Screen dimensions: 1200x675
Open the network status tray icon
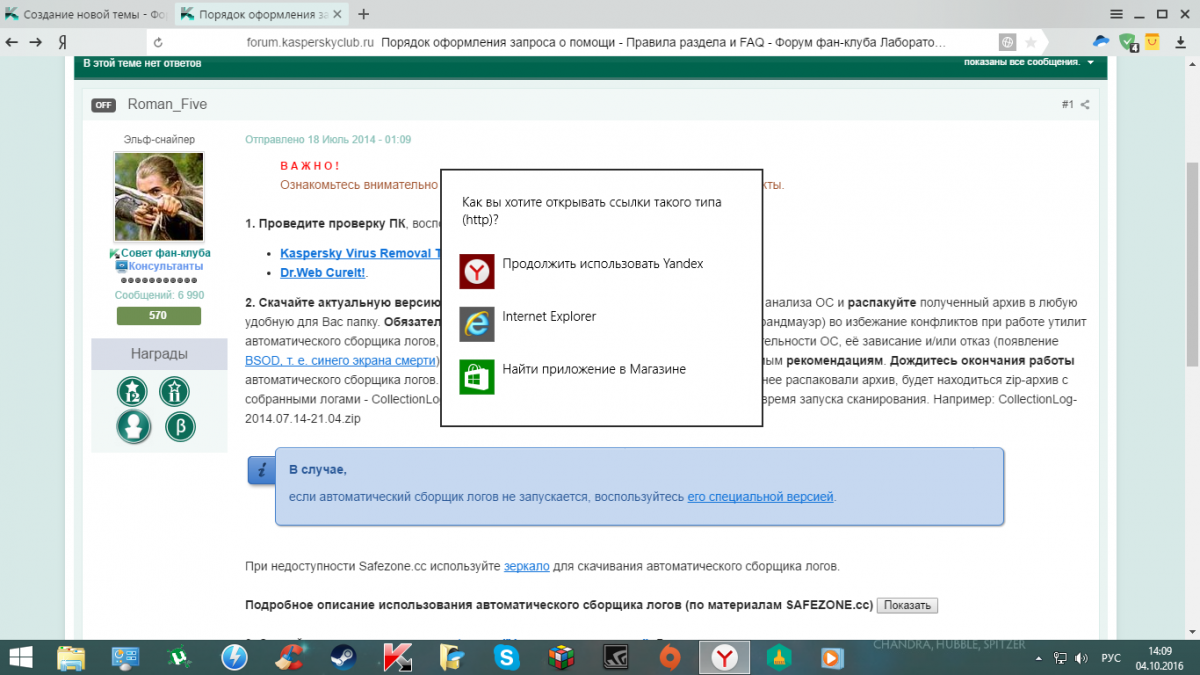(x=1062, y=657)
